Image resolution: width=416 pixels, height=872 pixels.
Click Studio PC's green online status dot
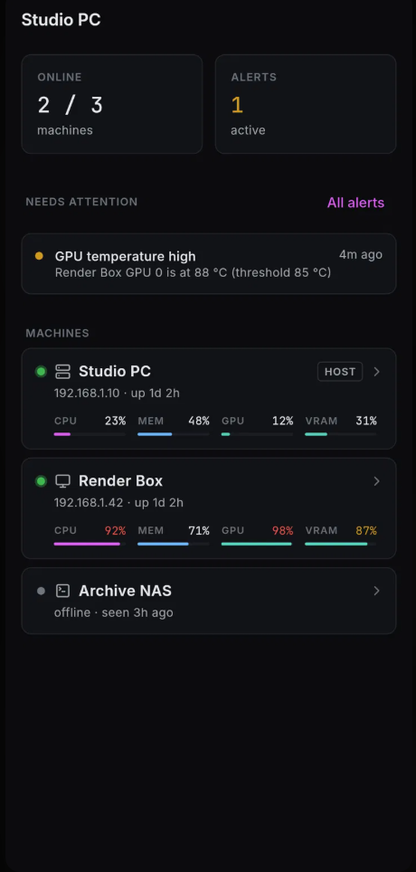click(41, 371)
